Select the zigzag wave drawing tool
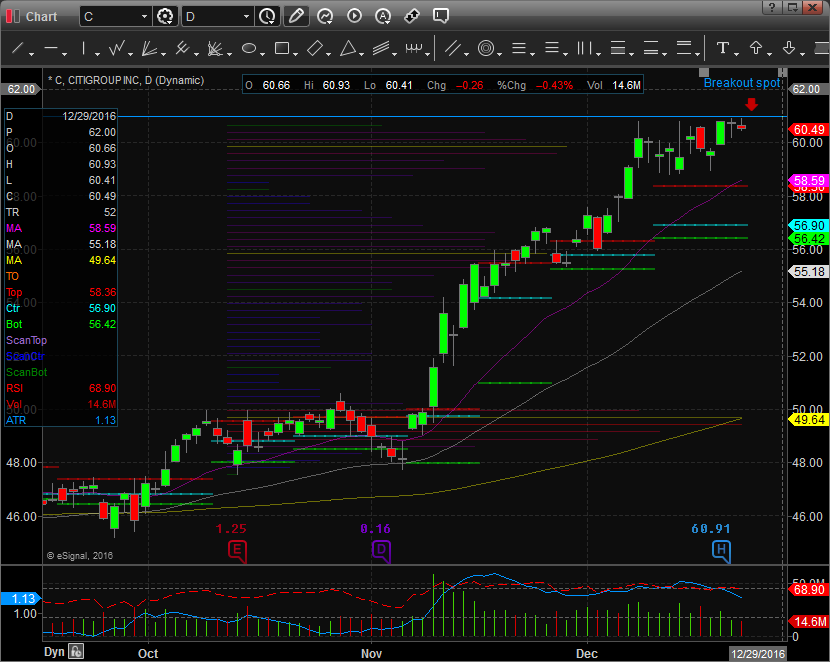Viewport: 830px width, 662px height. click(117, 49)
